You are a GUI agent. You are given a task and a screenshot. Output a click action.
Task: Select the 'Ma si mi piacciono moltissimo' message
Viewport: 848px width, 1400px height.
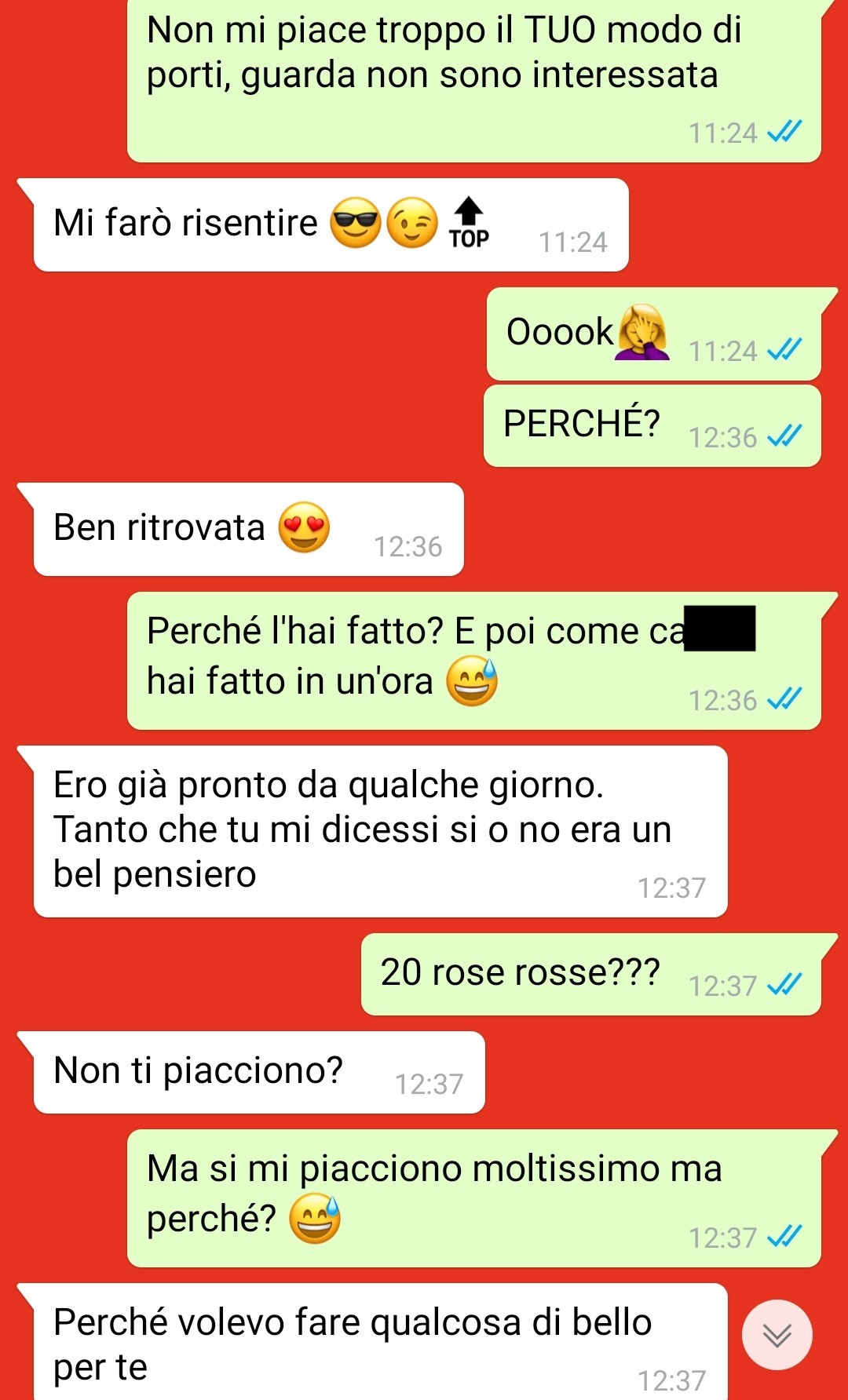[474, 1198]
